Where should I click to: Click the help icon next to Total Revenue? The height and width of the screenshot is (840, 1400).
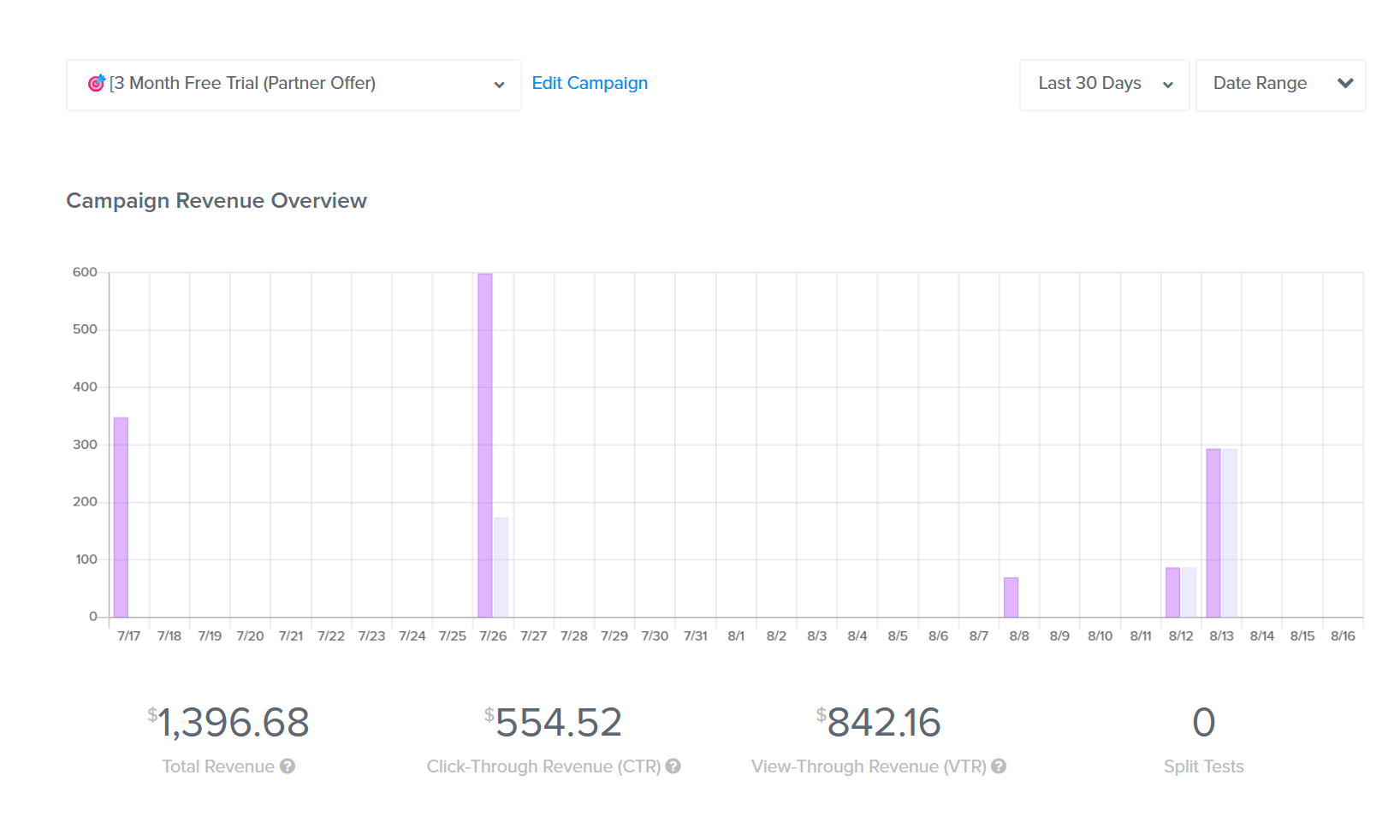pos(288,766)
